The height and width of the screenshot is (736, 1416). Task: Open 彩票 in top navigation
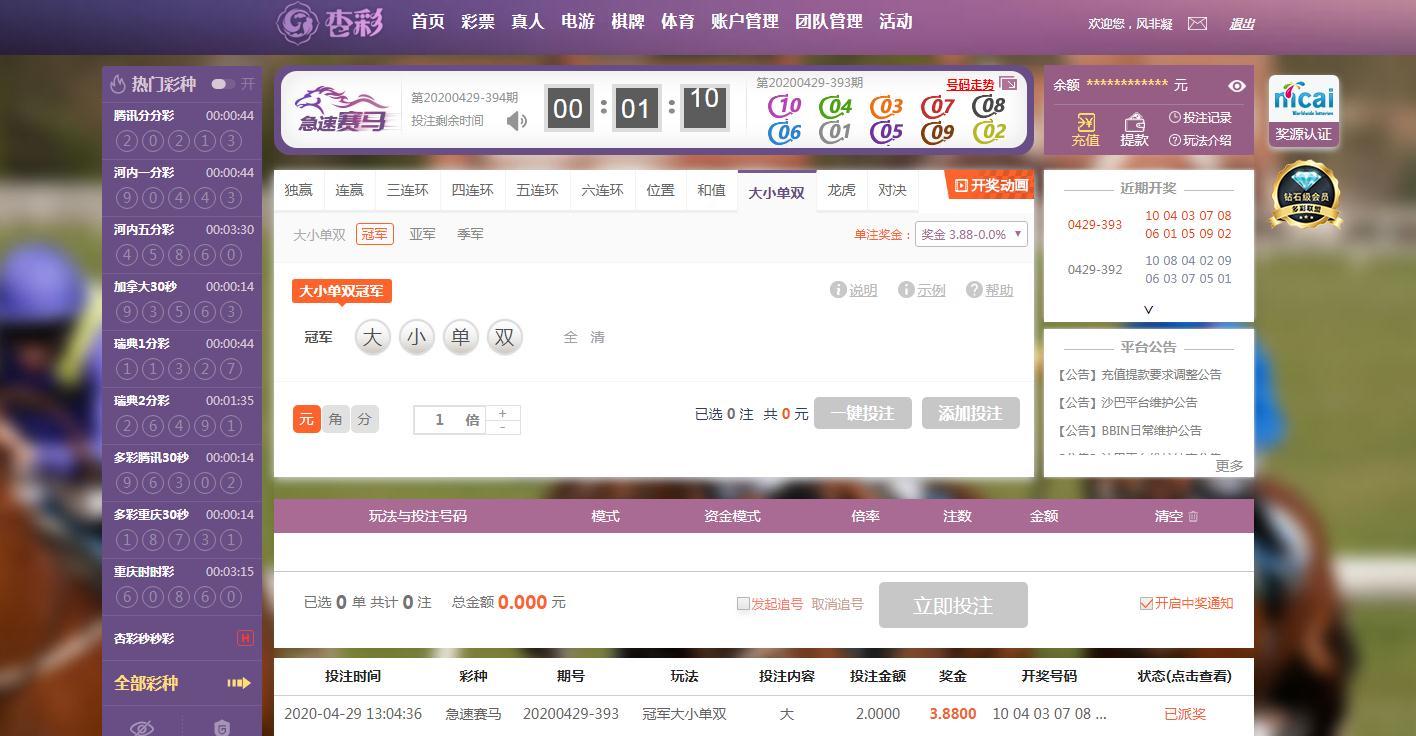click(478, 21)
